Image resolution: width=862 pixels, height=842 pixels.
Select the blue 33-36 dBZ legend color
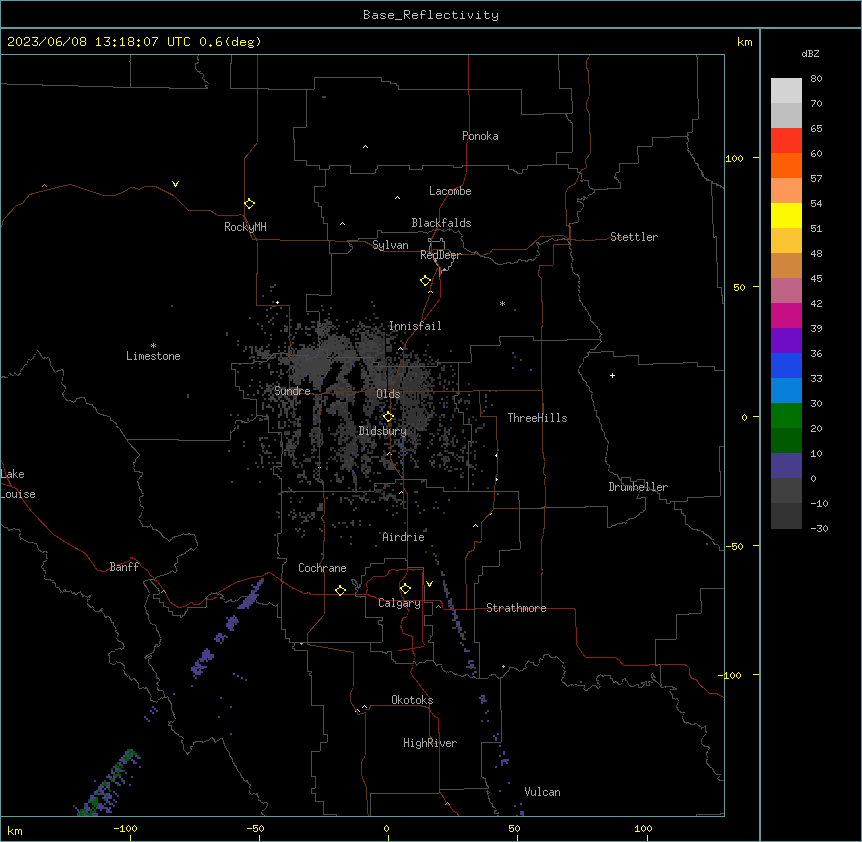click(x=786, y=365)
